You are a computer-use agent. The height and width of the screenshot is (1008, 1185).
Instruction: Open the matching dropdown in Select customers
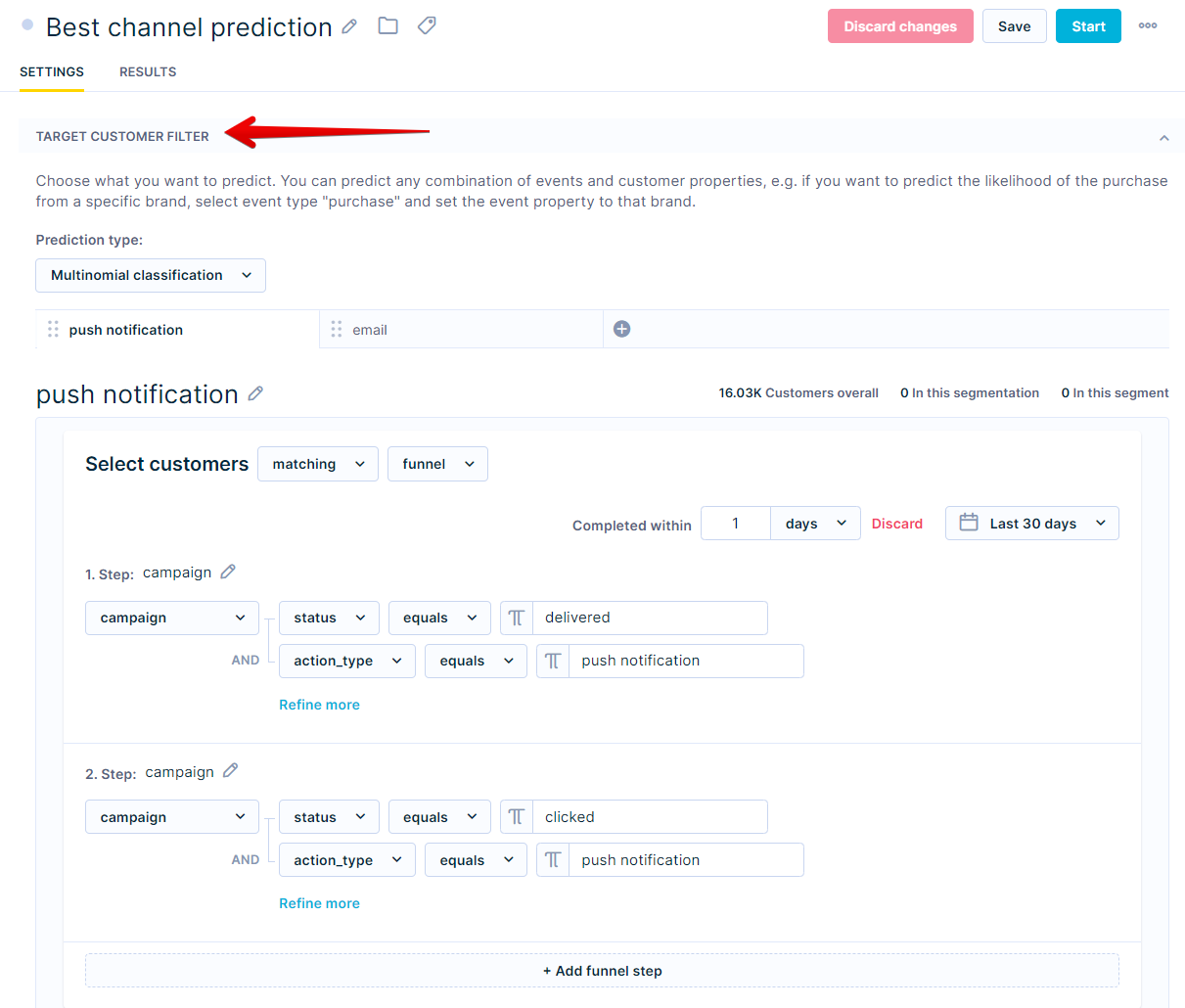[317, 463]
